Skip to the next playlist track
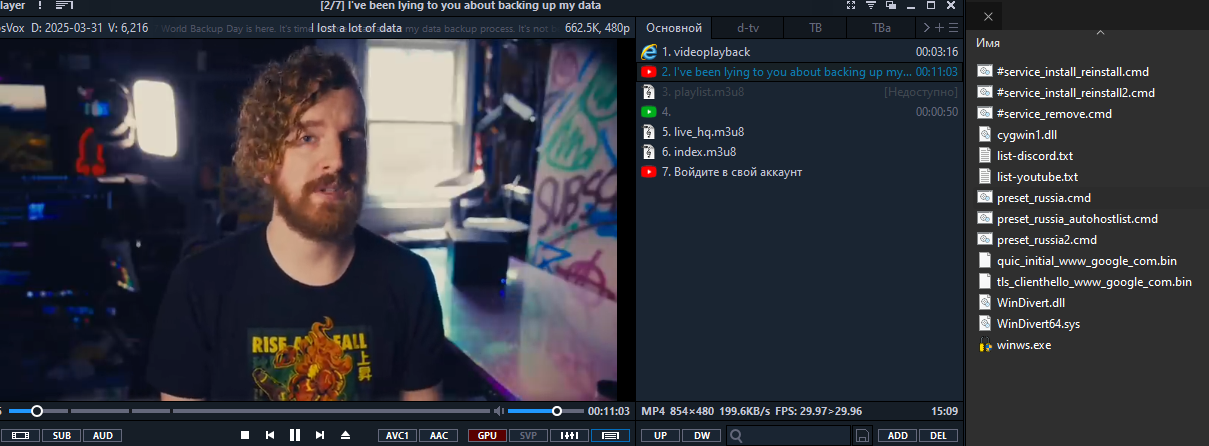 click(x=320, y=435)
